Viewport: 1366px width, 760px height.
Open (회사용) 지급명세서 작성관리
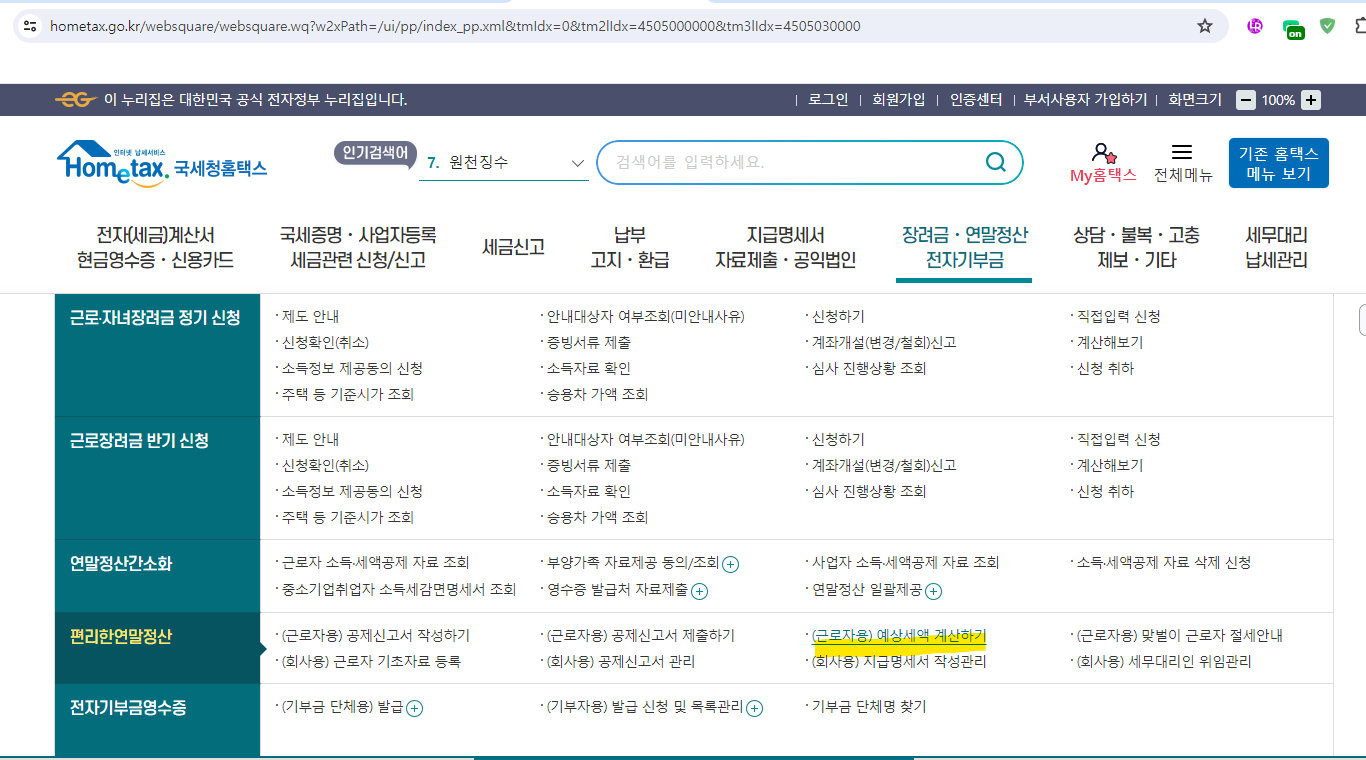[898, 662]
